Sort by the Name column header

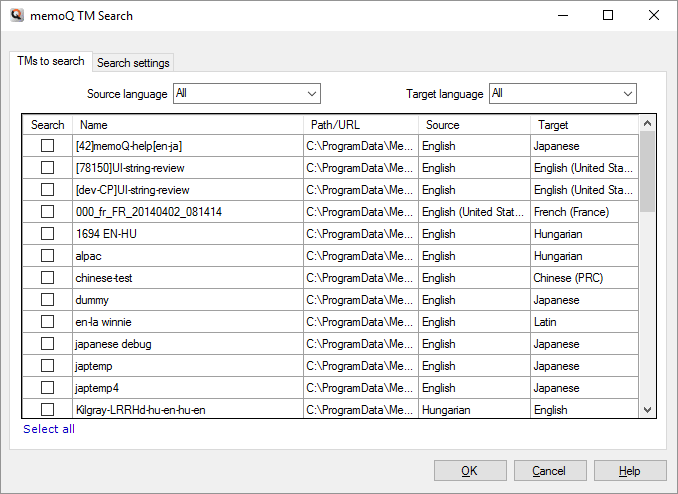(x=188, y=125)
